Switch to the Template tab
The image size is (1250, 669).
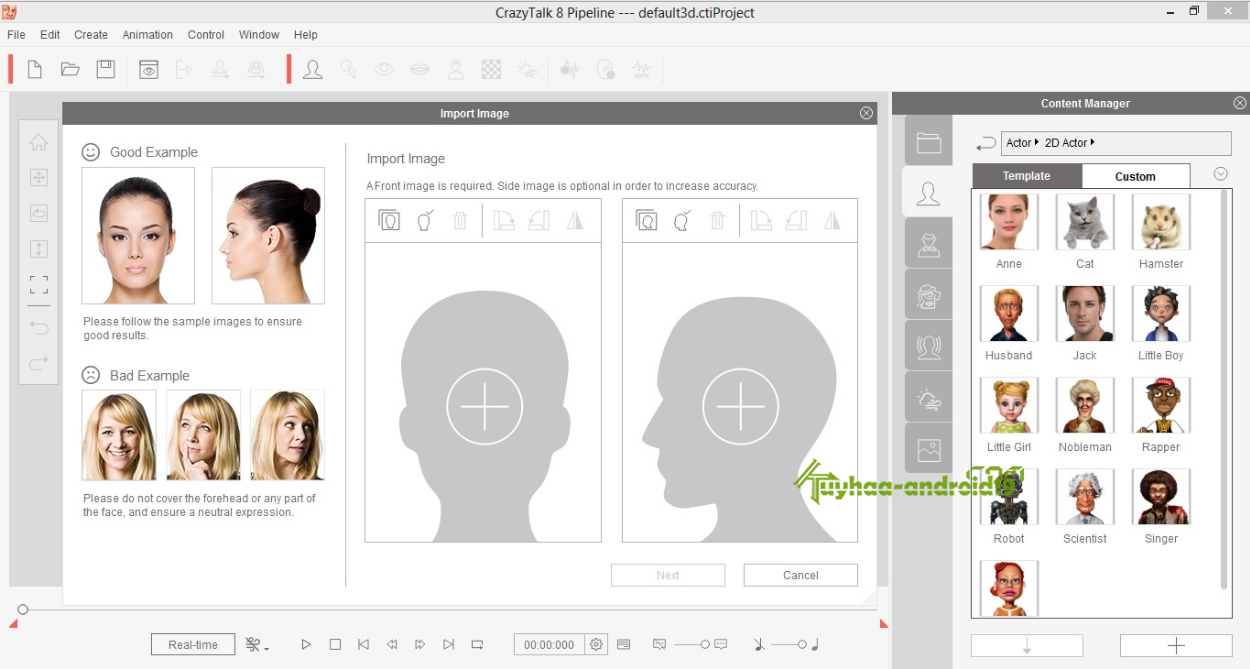point(1027,176)
